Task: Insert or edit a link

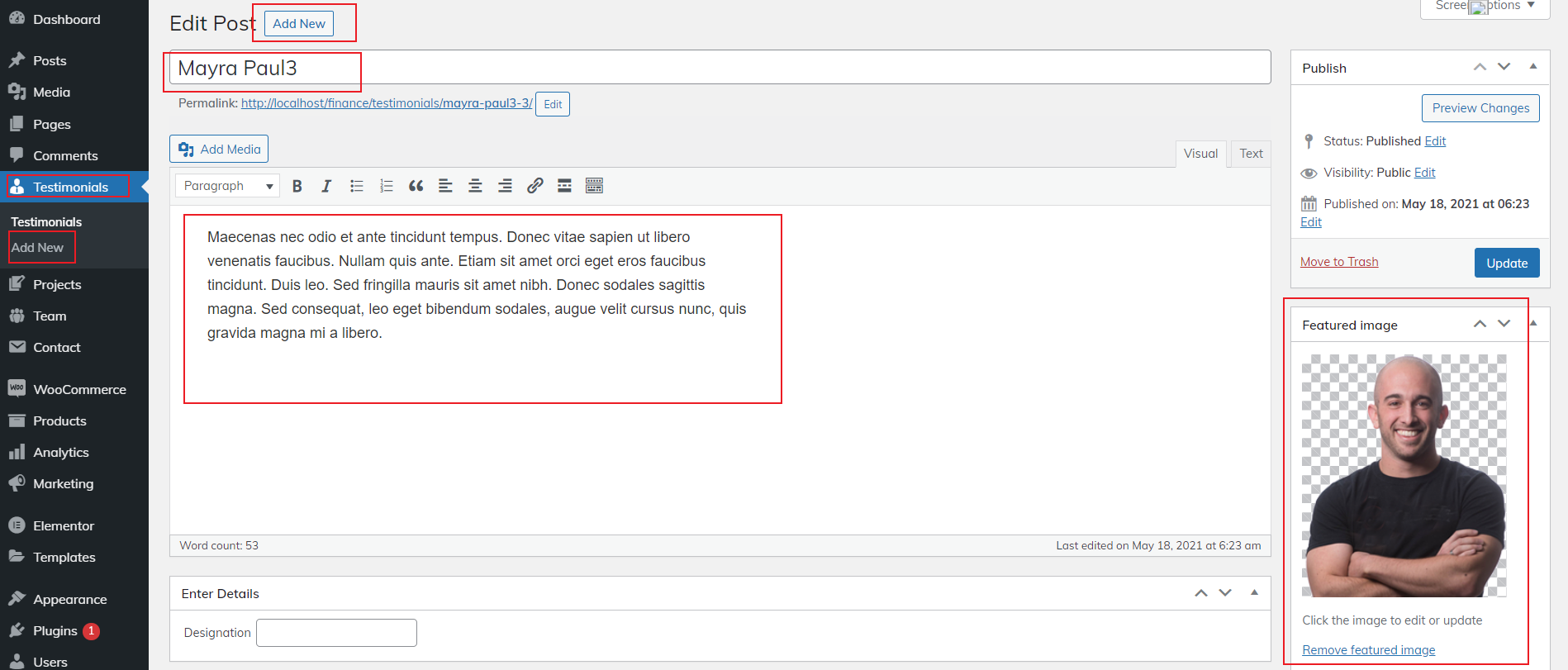Action: 535,186
